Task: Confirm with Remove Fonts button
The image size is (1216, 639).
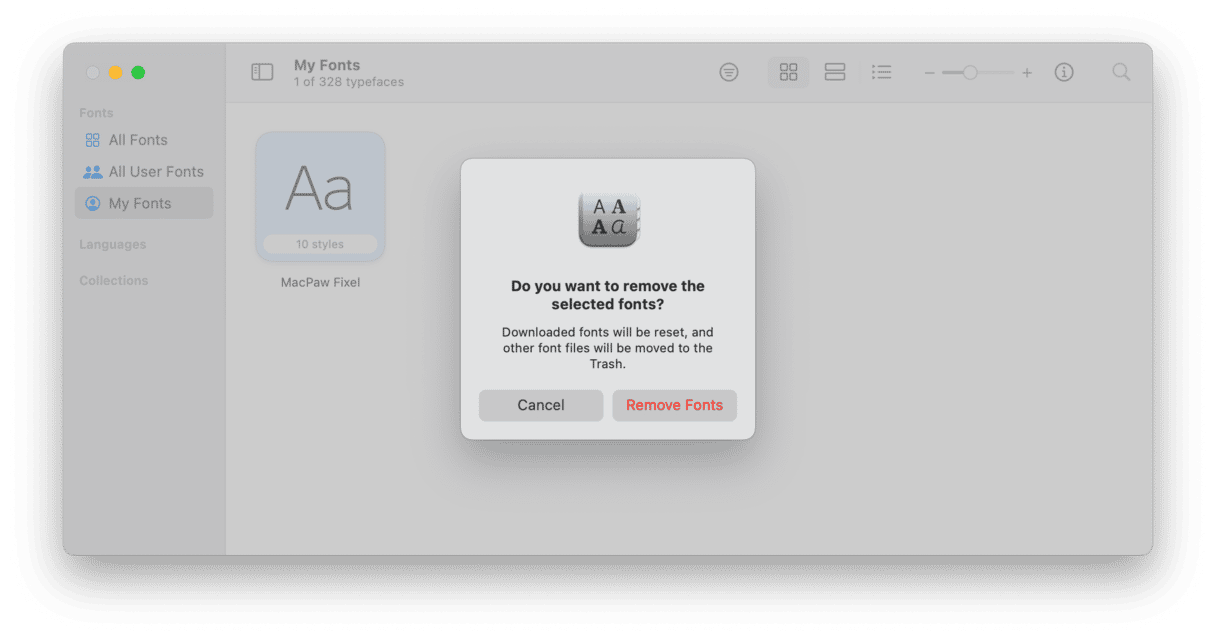Action: 674,405
